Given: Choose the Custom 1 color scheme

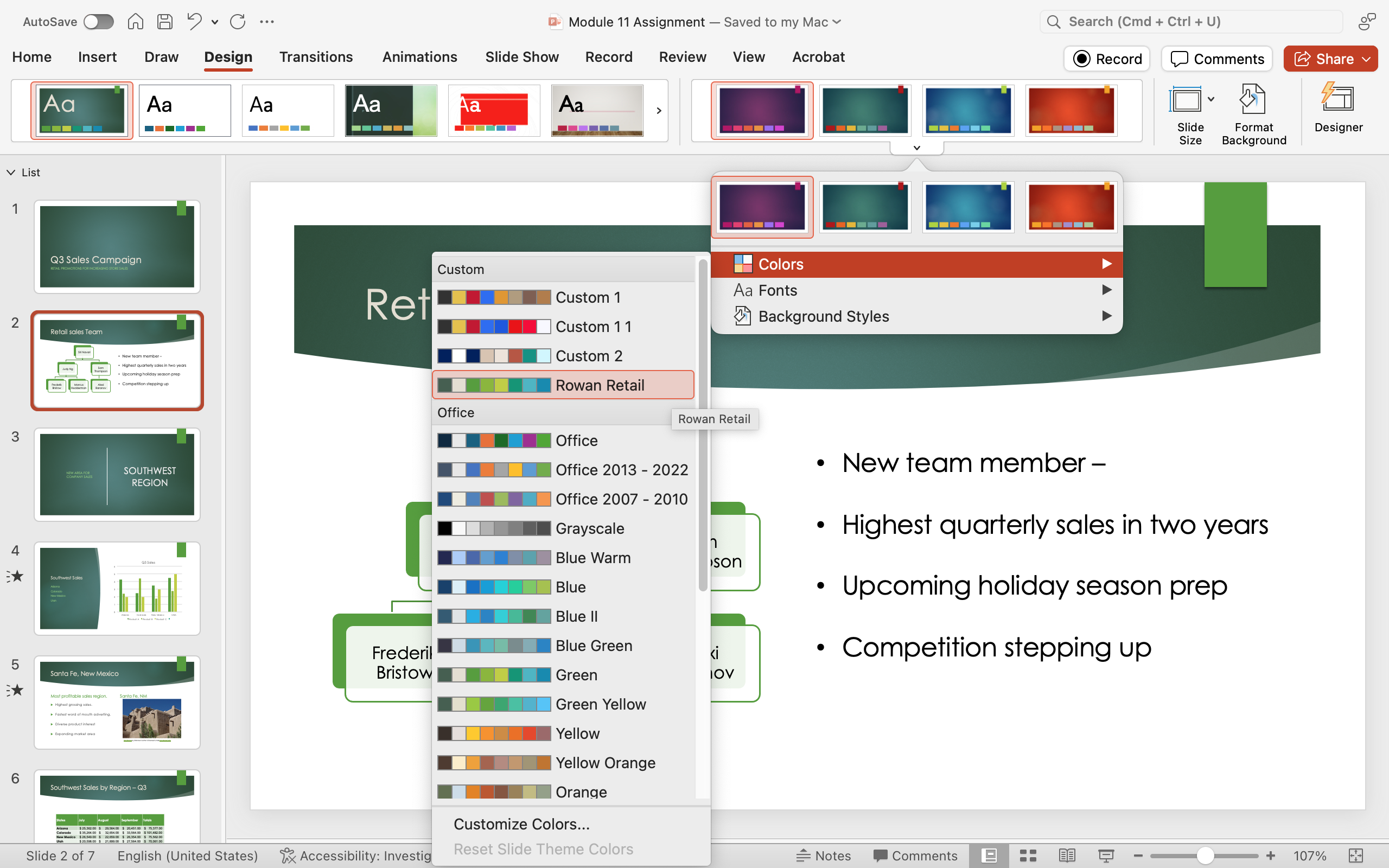Looking at the screenshot, I should tap(564, 297).
